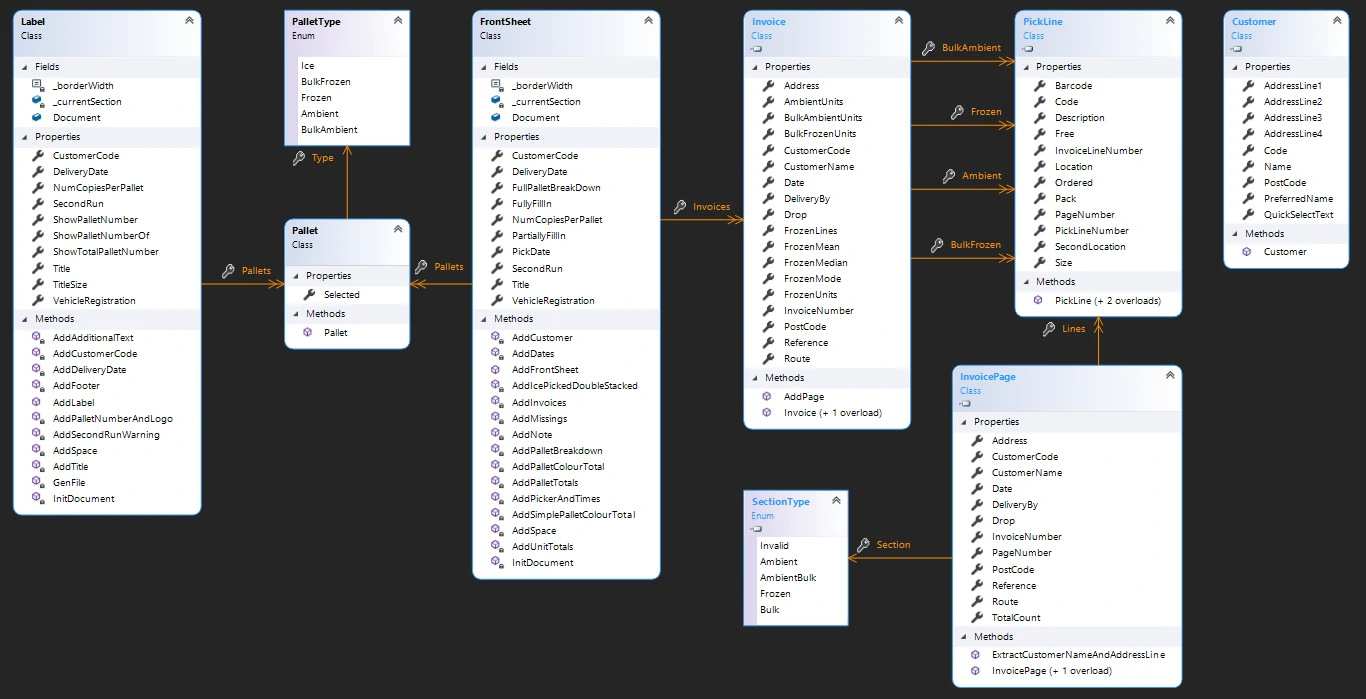Click the Document field icon in Label class
Viewport: 1366px width, 699px height.
click(37, 118)
